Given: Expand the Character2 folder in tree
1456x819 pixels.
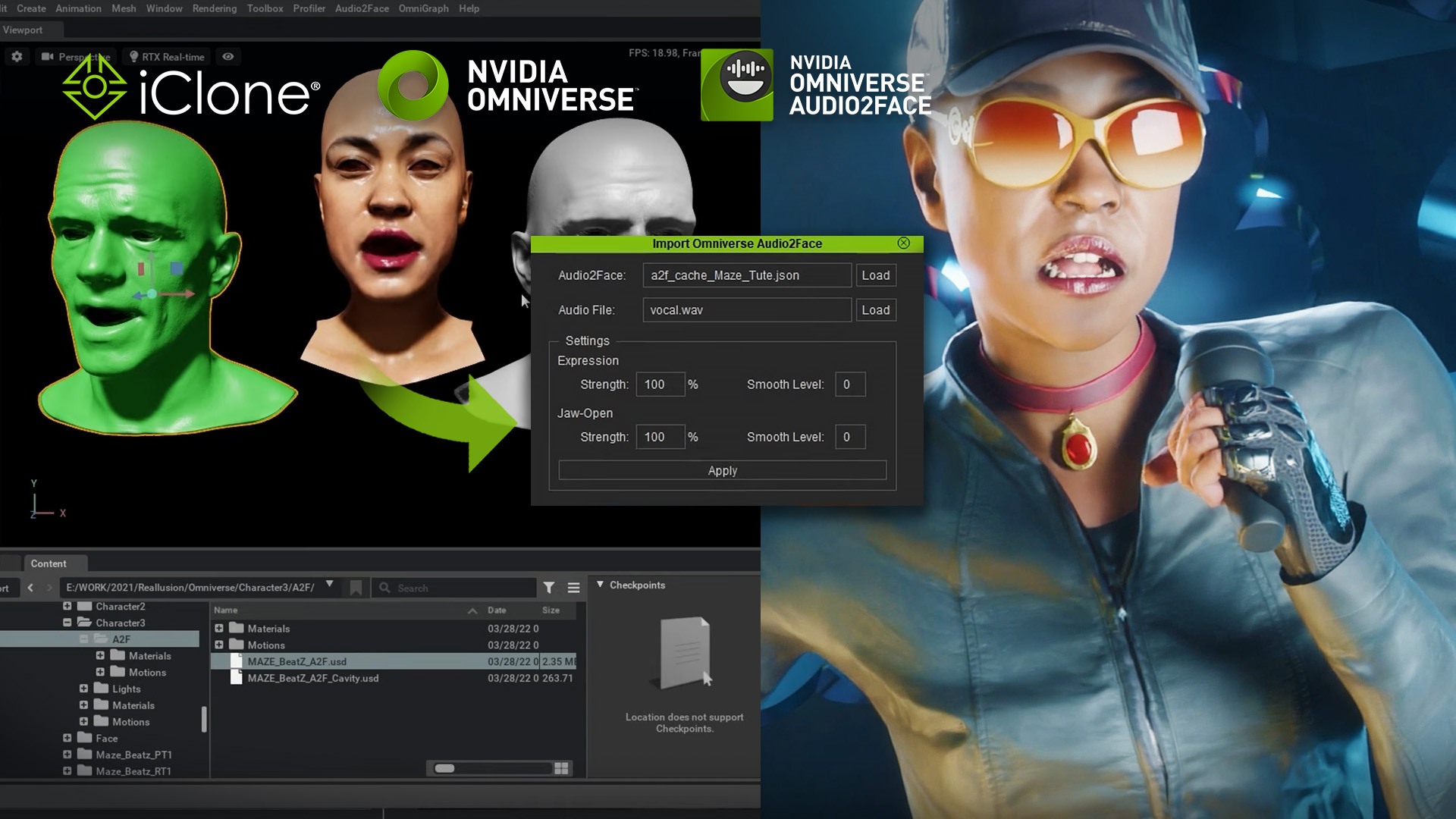Looking at the screenshot, I should pos(67,606).
